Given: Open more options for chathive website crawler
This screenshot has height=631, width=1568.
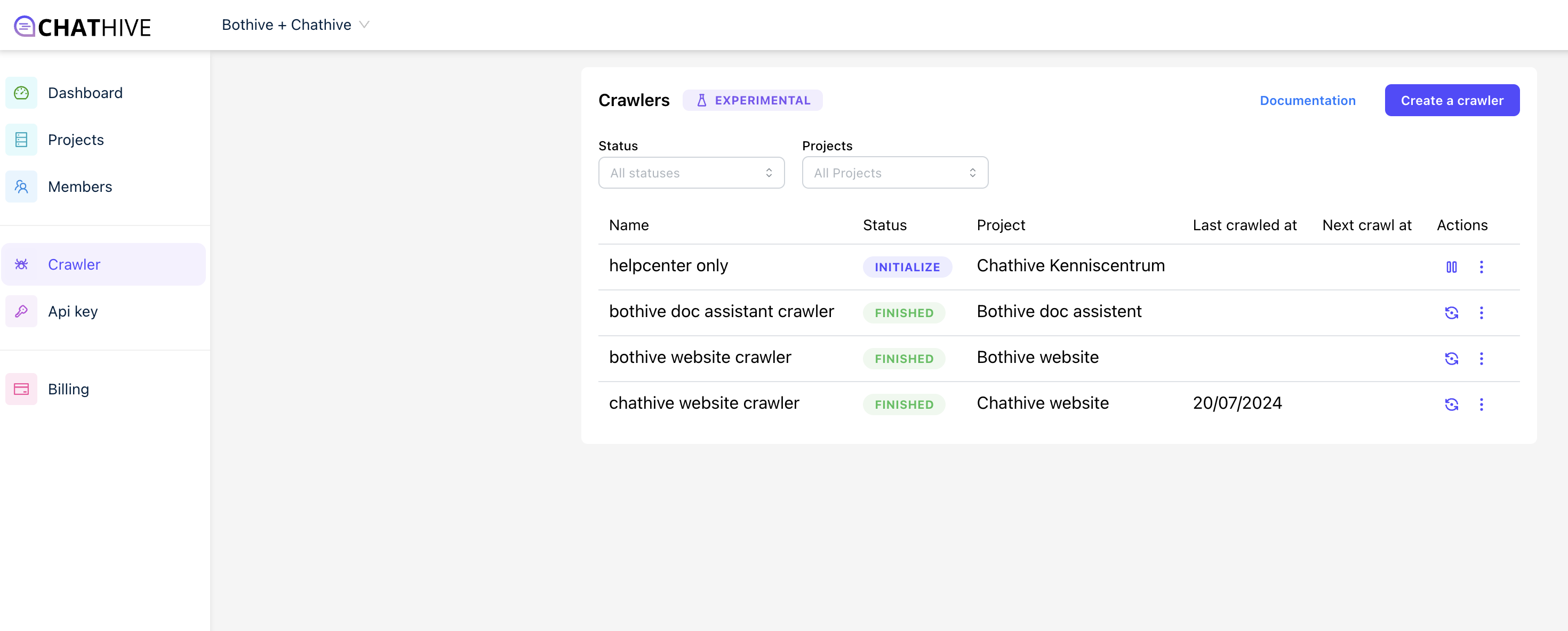Looking at the screenshot, I should [x=1482, y=404].
